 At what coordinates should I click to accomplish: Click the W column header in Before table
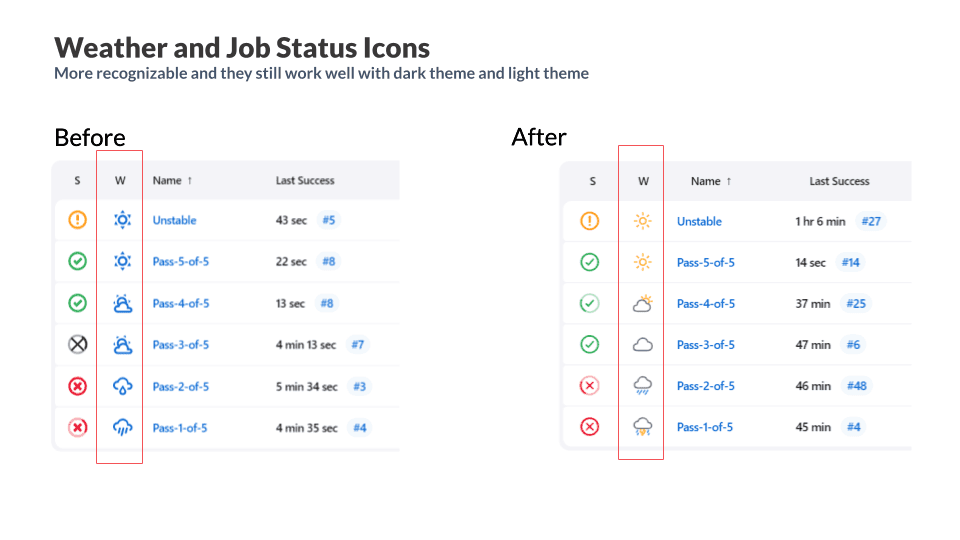point(120,181)
